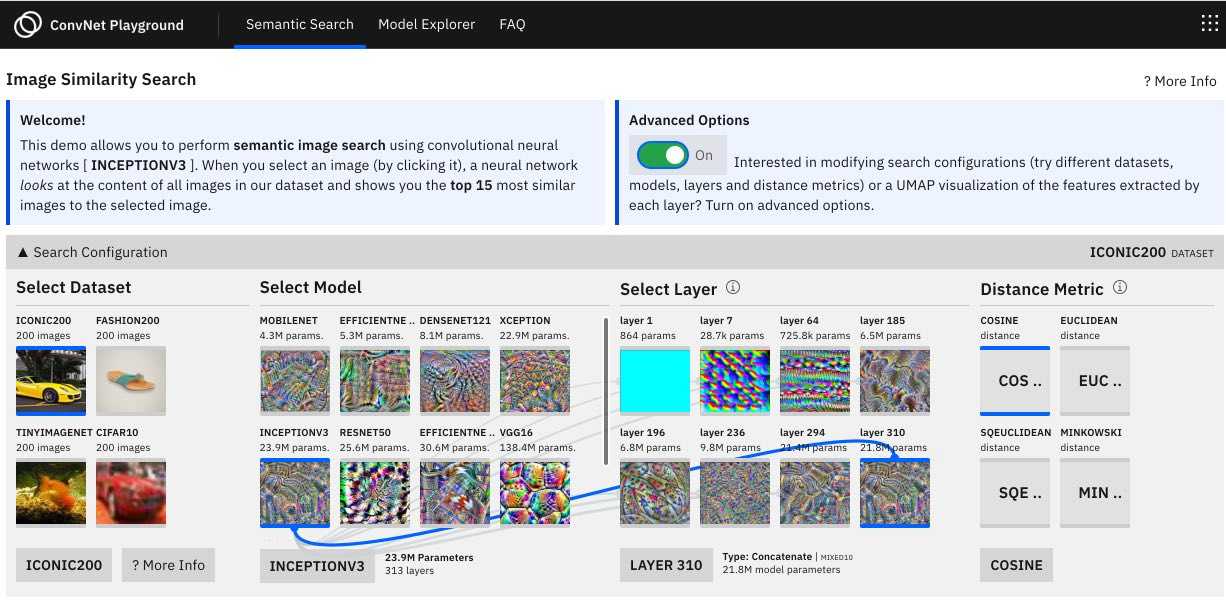Select the layer 7 visualization
Viewport: 1226px width, 605px height.
[x=734, y=380]
